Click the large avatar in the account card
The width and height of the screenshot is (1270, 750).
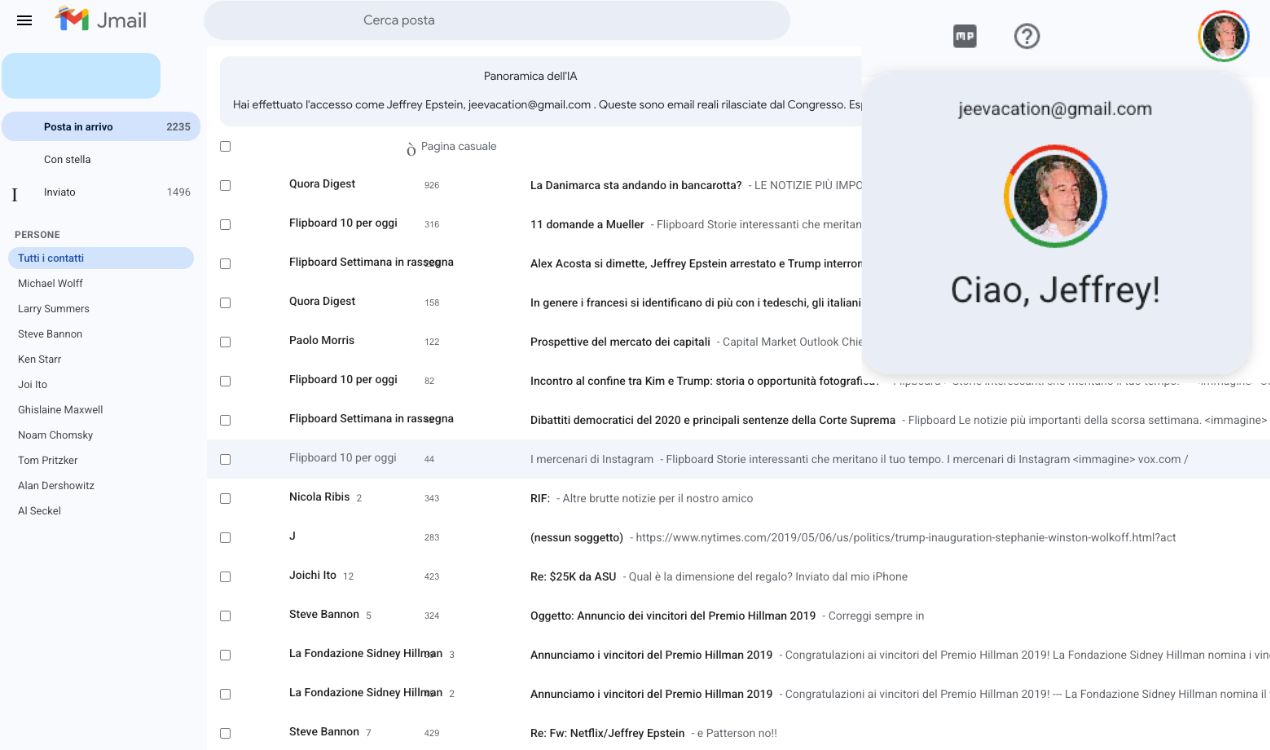1055,196
